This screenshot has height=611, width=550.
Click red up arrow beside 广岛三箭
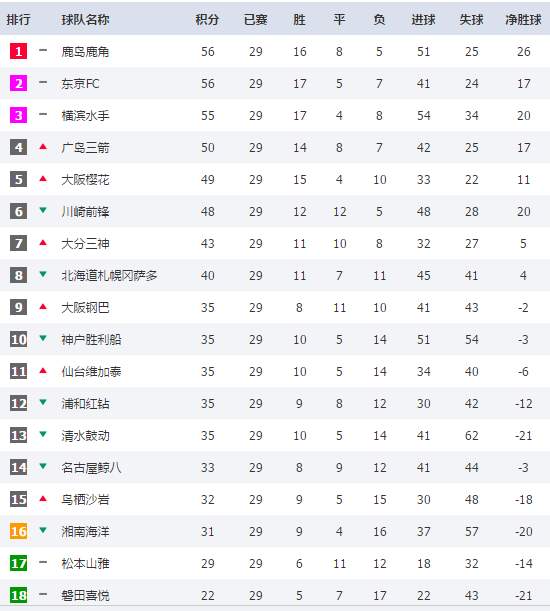[43, 147]
